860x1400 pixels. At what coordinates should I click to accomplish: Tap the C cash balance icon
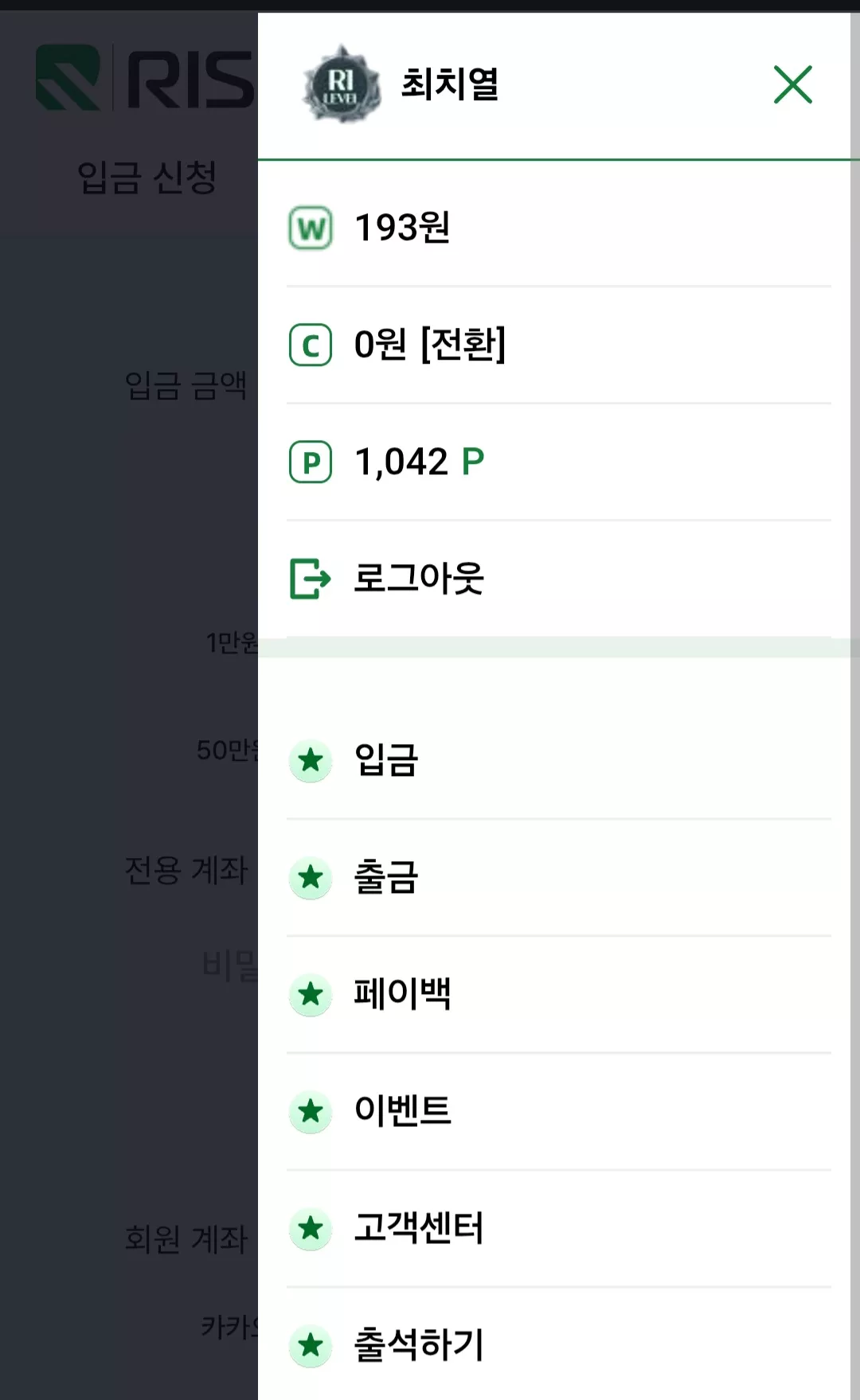pos(311,345)
